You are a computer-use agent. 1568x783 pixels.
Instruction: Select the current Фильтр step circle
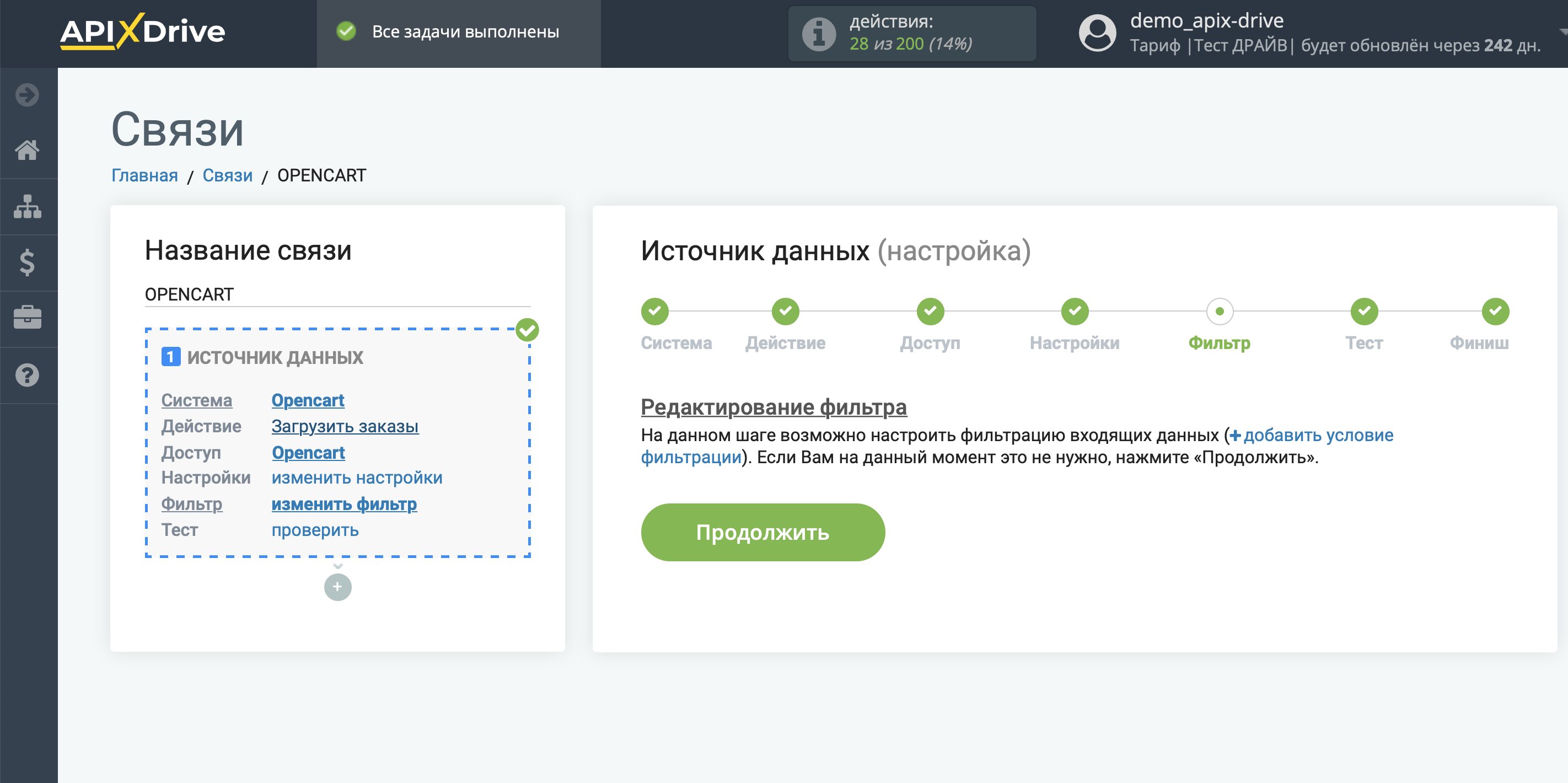pyautogui.click(x=1219, y=311)
